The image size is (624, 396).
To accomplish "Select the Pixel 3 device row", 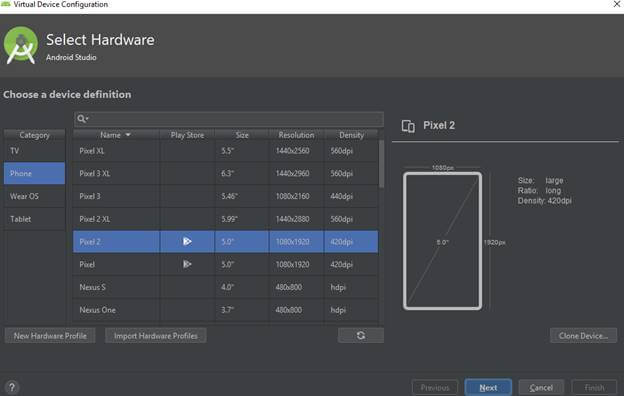I will click(226, 196).
